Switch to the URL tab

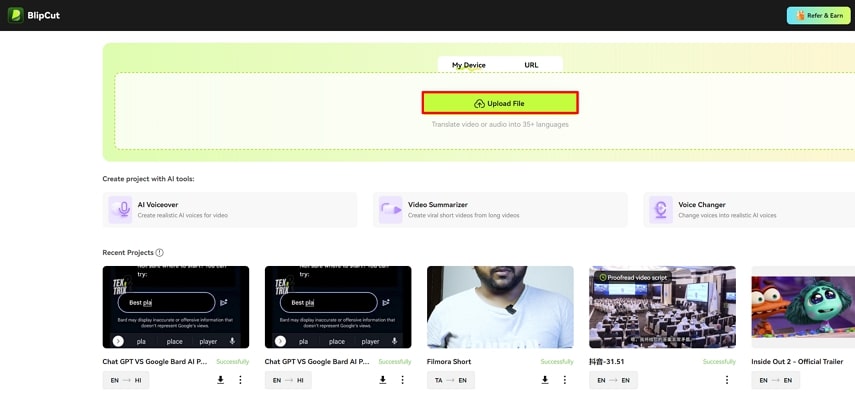click(531, 65)
